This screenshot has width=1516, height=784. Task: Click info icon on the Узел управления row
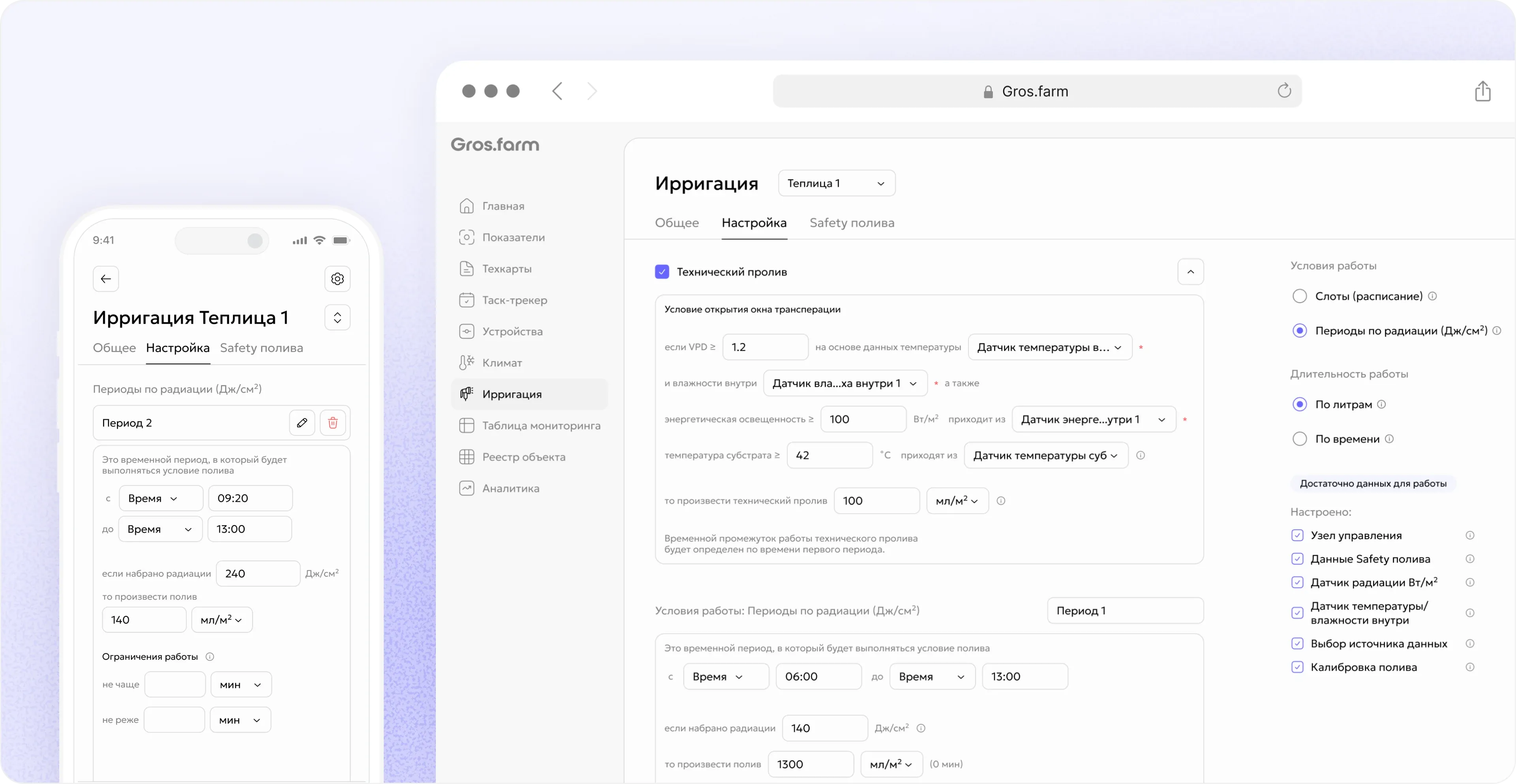tap(1469, 536)
